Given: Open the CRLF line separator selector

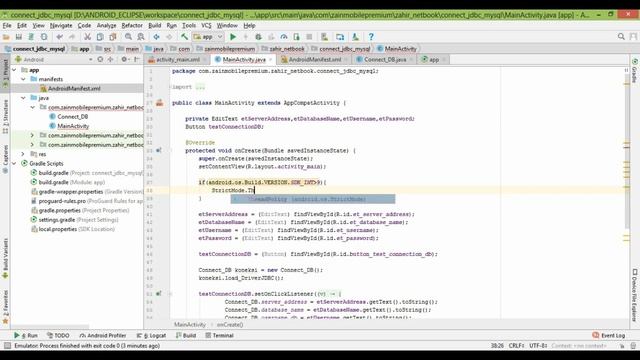Looking at the screenshot, I should tap(516, 346).
